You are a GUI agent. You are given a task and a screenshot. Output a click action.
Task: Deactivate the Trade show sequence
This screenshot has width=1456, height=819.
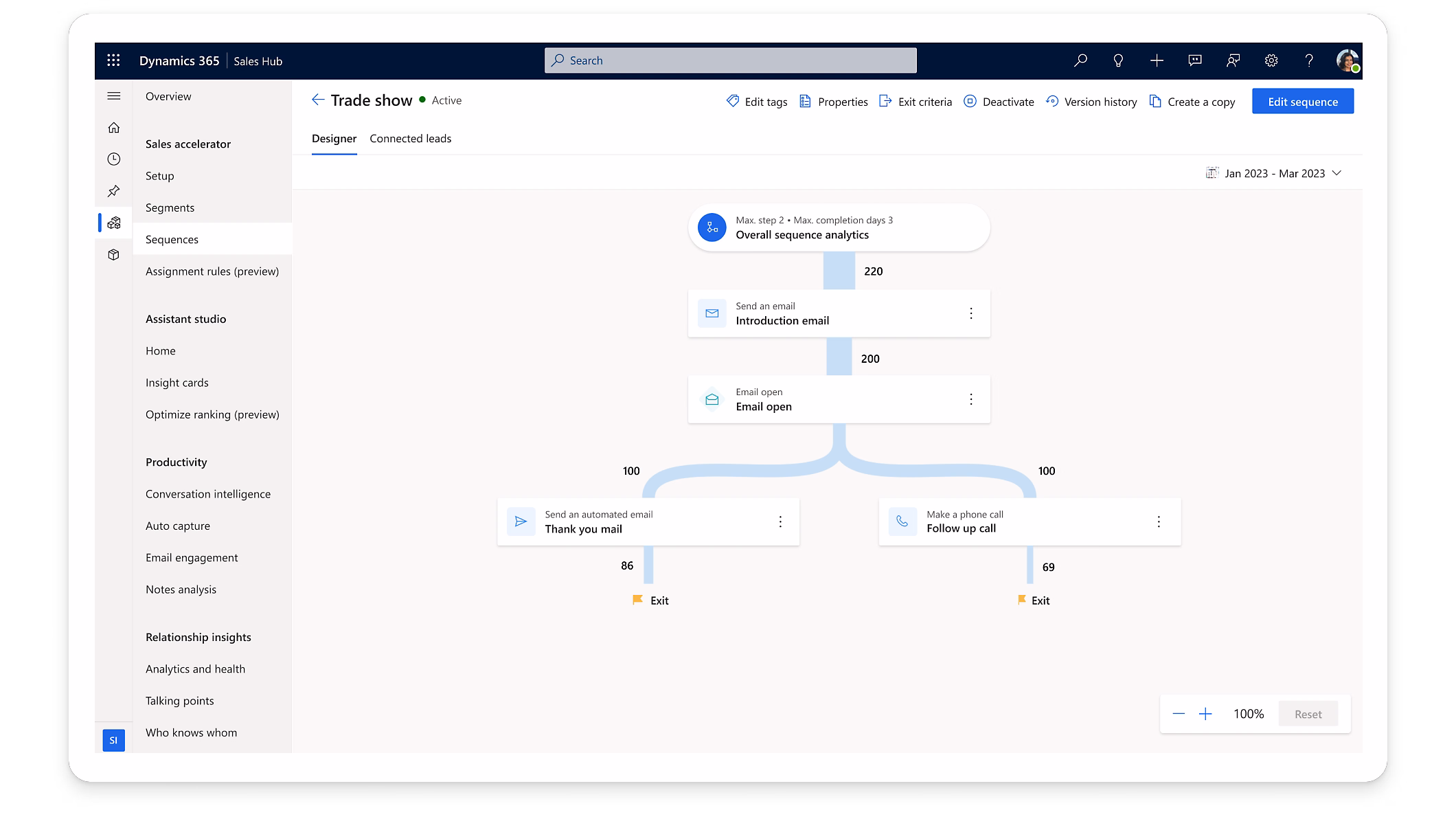[999, 102]
